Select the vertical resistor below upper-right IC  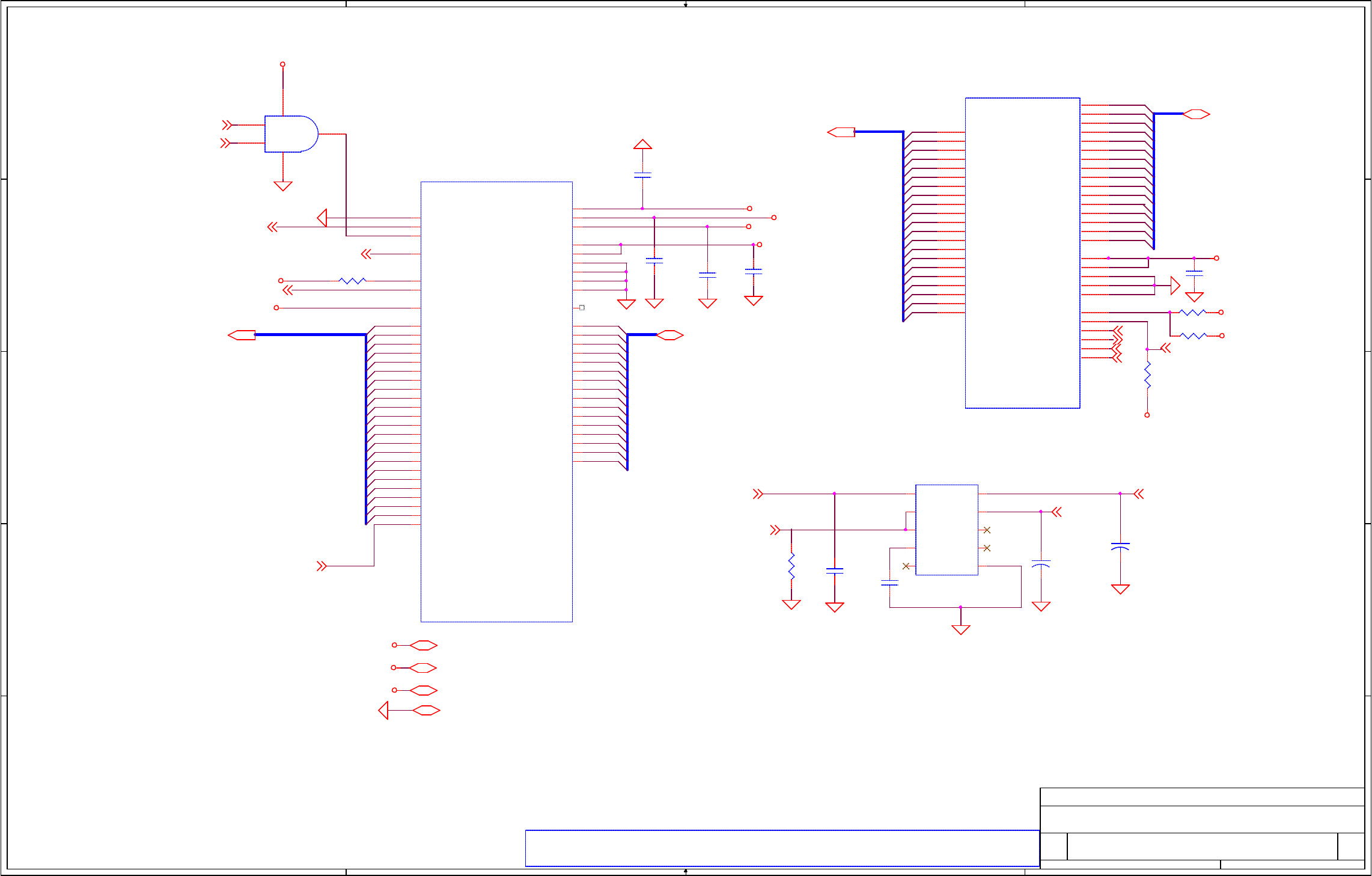pos(1147,375)
